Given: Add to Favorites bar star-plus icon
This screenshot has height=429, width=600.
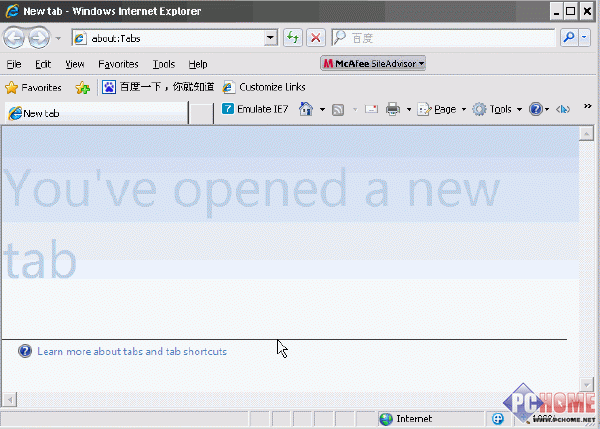Looking at the screenshot, I should pyautogui.click(x=83, y=88).
